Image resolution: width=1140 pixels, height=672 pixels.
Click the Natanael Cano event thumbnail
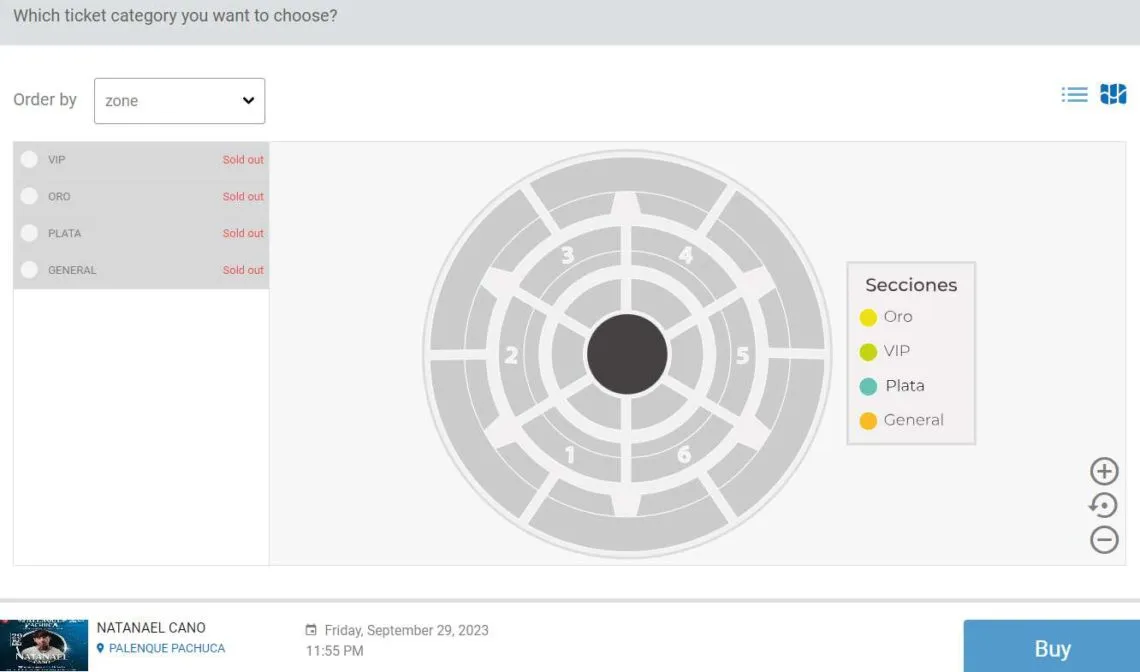click(x=44, y=645)
